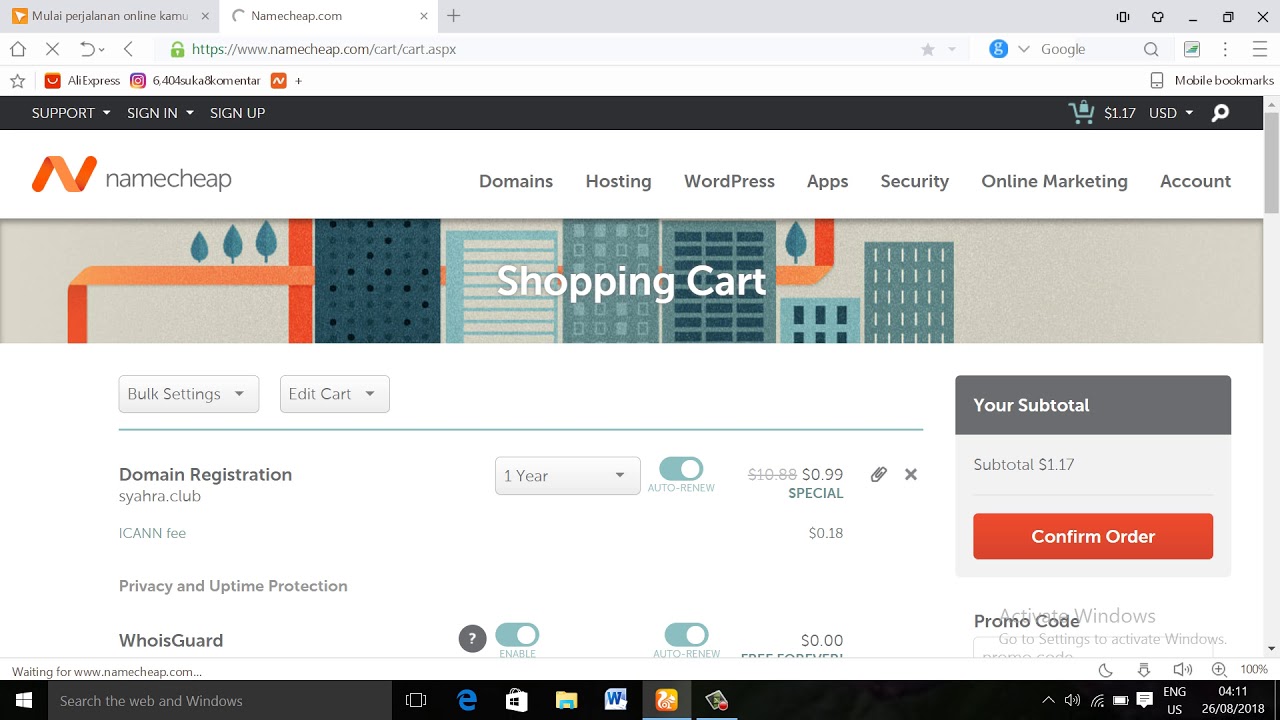Click the zoom magnifier plus icon
The image size is (1280, 720).
click(x=1219, y=669)
